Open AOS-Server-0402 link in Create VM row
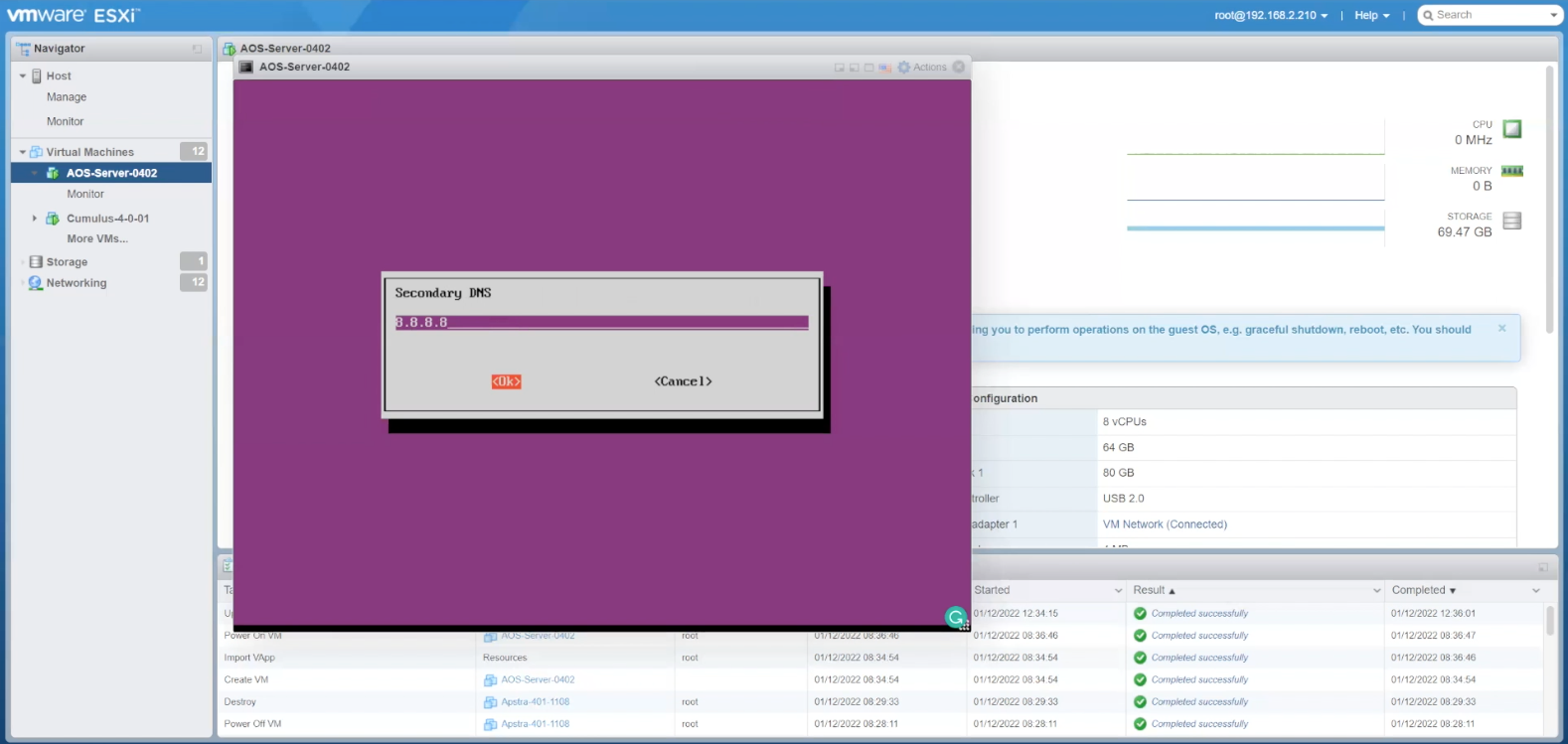This screenshot has height=744, width=1568. pyautogui.click(x=538, y=680)
